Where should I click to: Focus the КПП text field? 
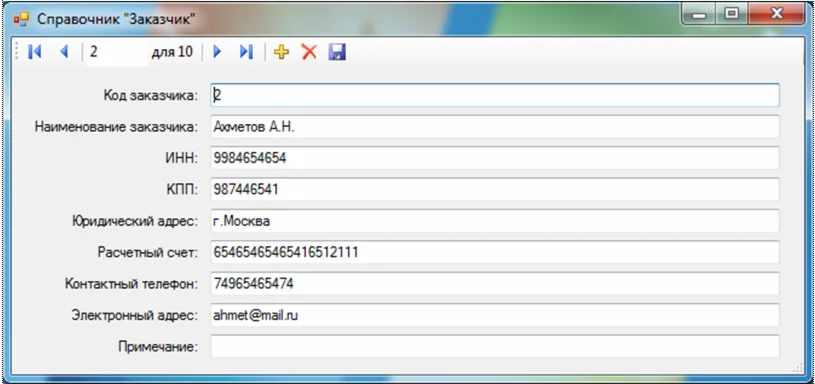(495, 190)
